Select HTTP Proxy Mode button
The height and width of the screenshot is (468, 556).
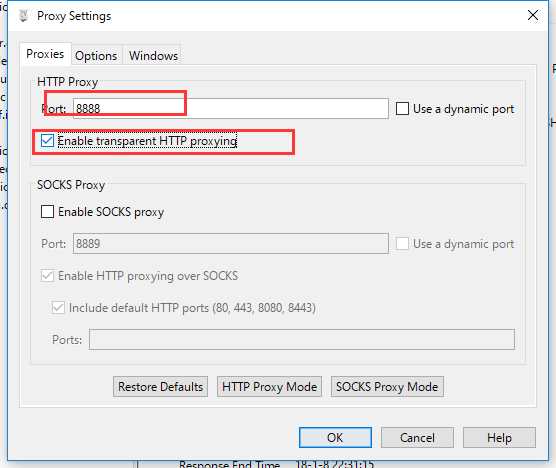[269, 386]
